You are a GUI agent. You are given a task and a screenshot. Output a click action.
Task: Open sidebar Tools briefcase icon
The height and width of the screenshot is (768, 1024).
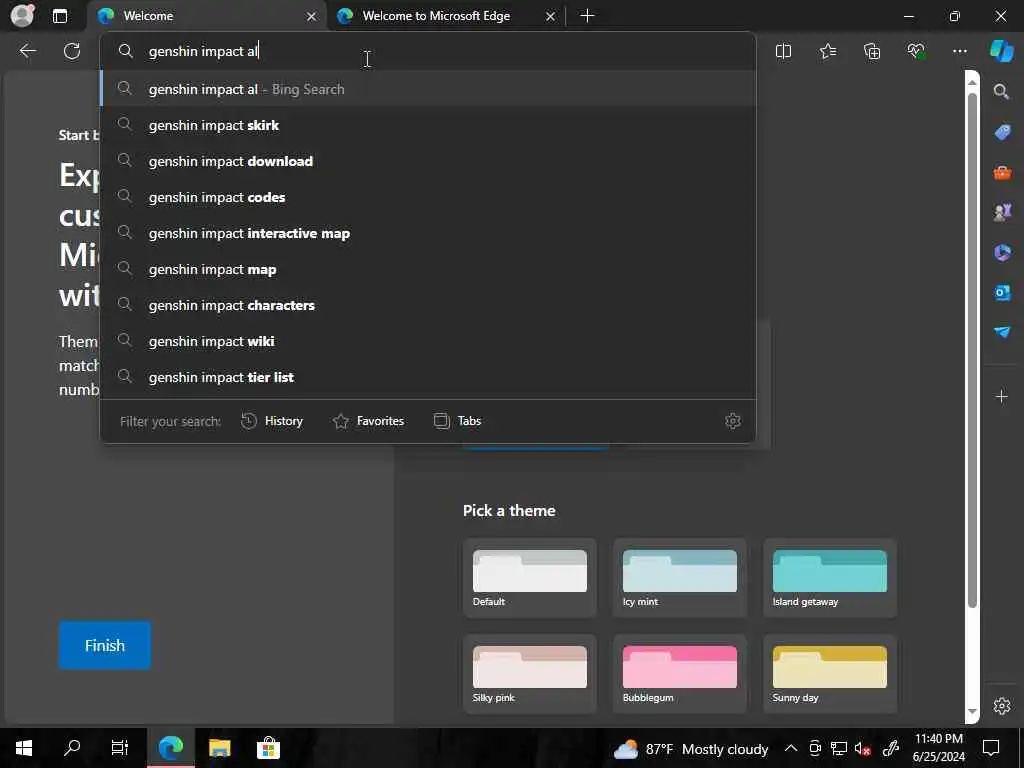point(1002,172)
